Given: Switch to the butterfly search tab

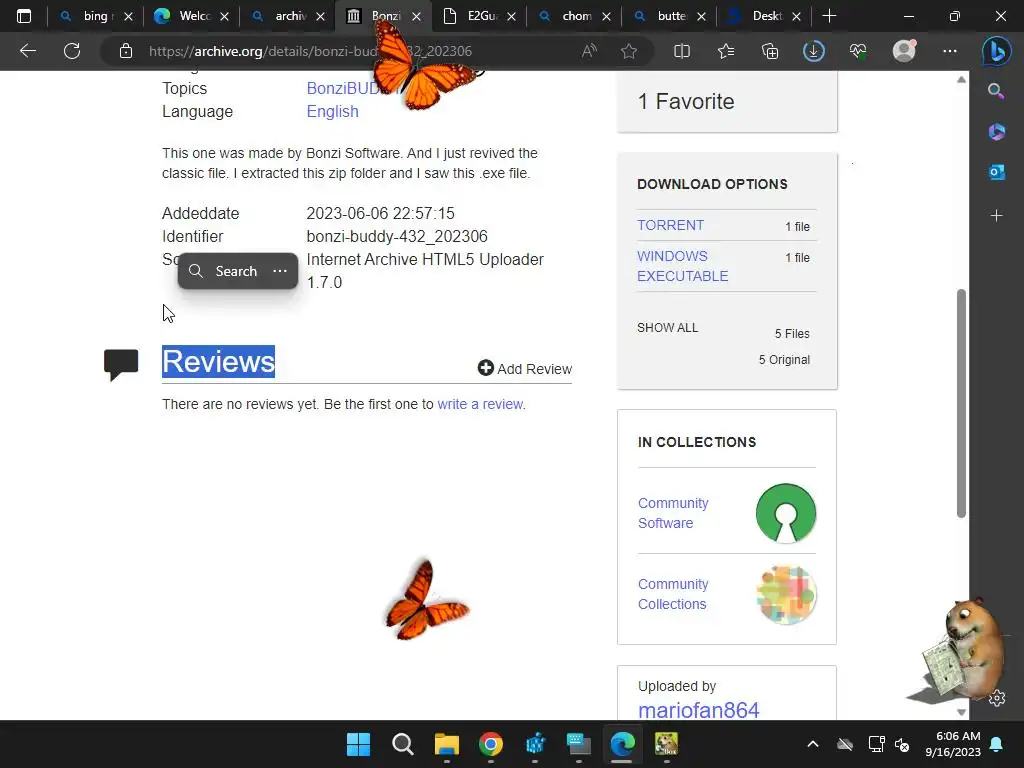Looking at the screenshot, I should coord(669,16).
